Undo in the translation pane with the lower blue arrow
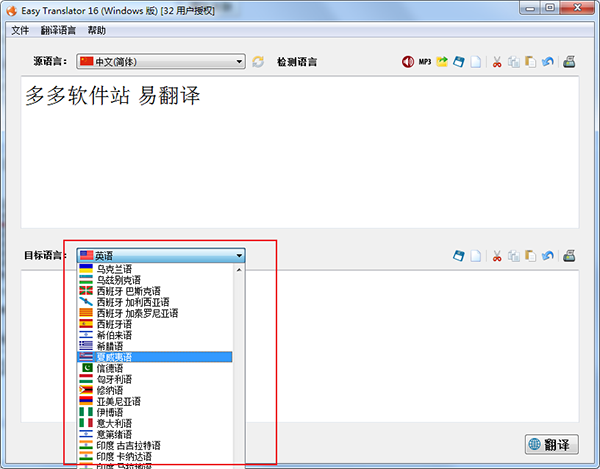 click(x=548, y=256)
